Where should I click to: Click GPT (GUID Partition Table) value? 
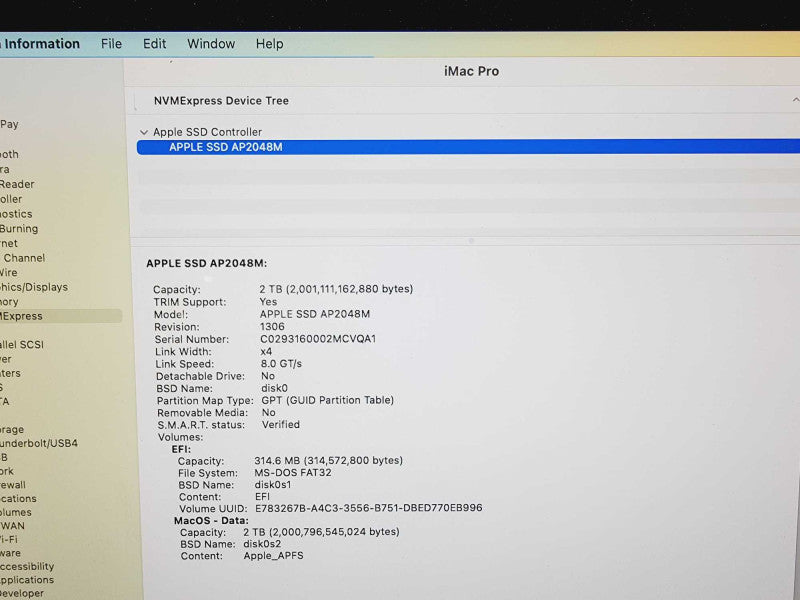(328, 400)
